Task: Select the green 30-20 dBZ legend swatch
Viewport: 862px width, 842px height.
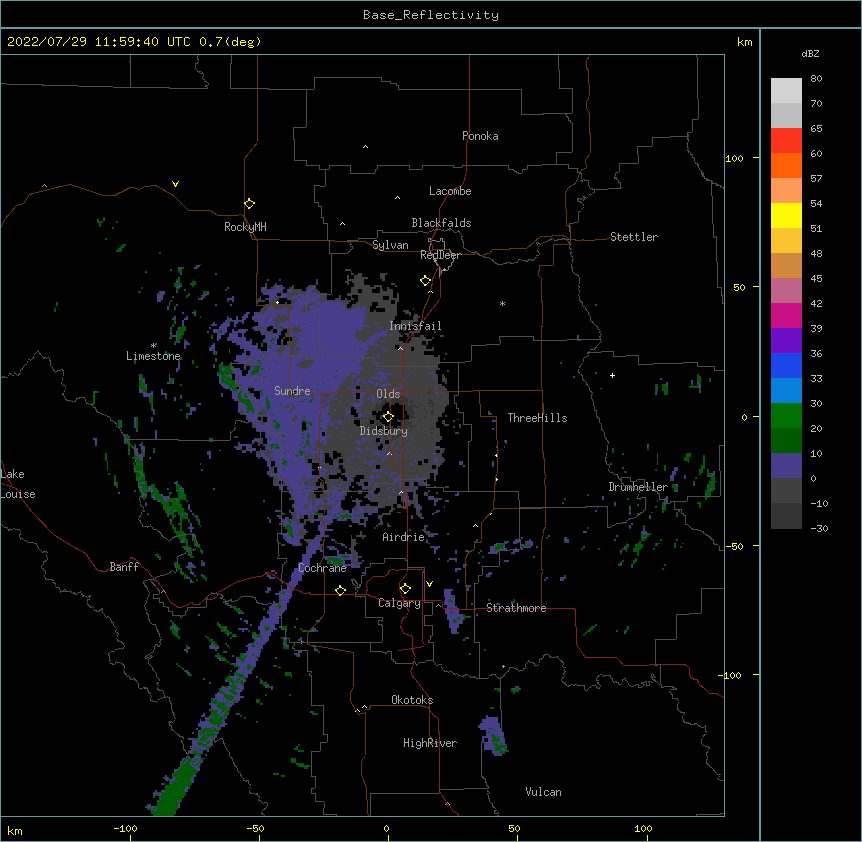Action: [x=786, y=416]
